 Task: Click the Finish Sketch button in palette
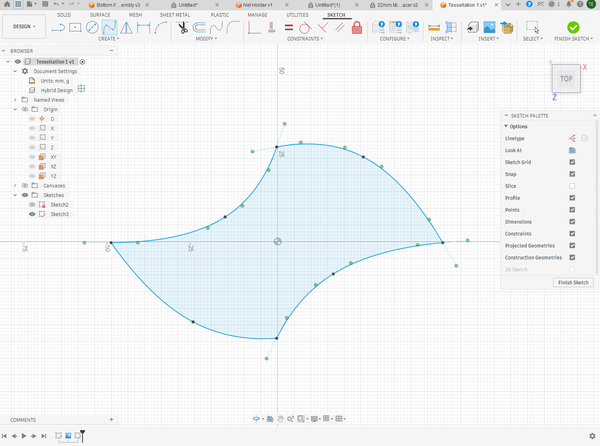click(573, 282)
